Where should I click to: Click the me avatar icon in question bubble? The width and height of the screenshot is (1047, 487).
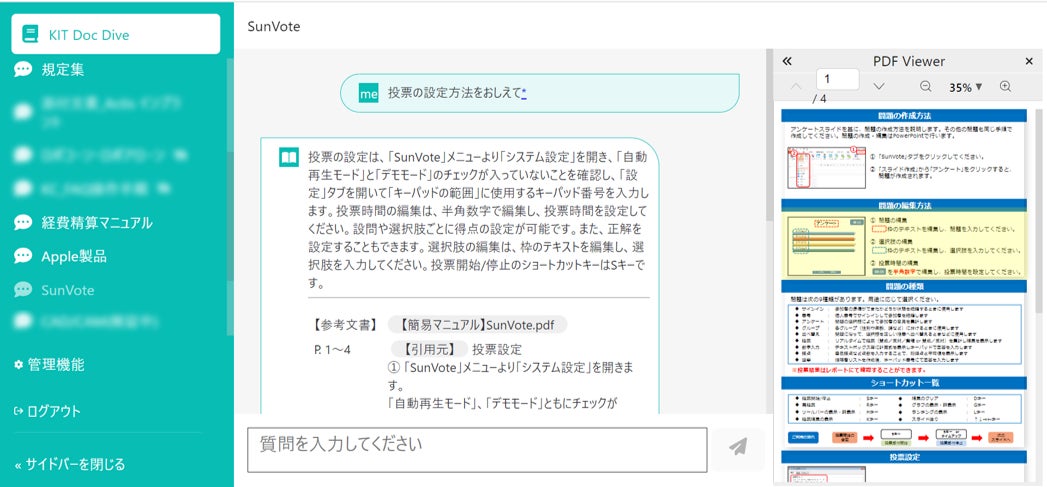click(x=369, y=94)
